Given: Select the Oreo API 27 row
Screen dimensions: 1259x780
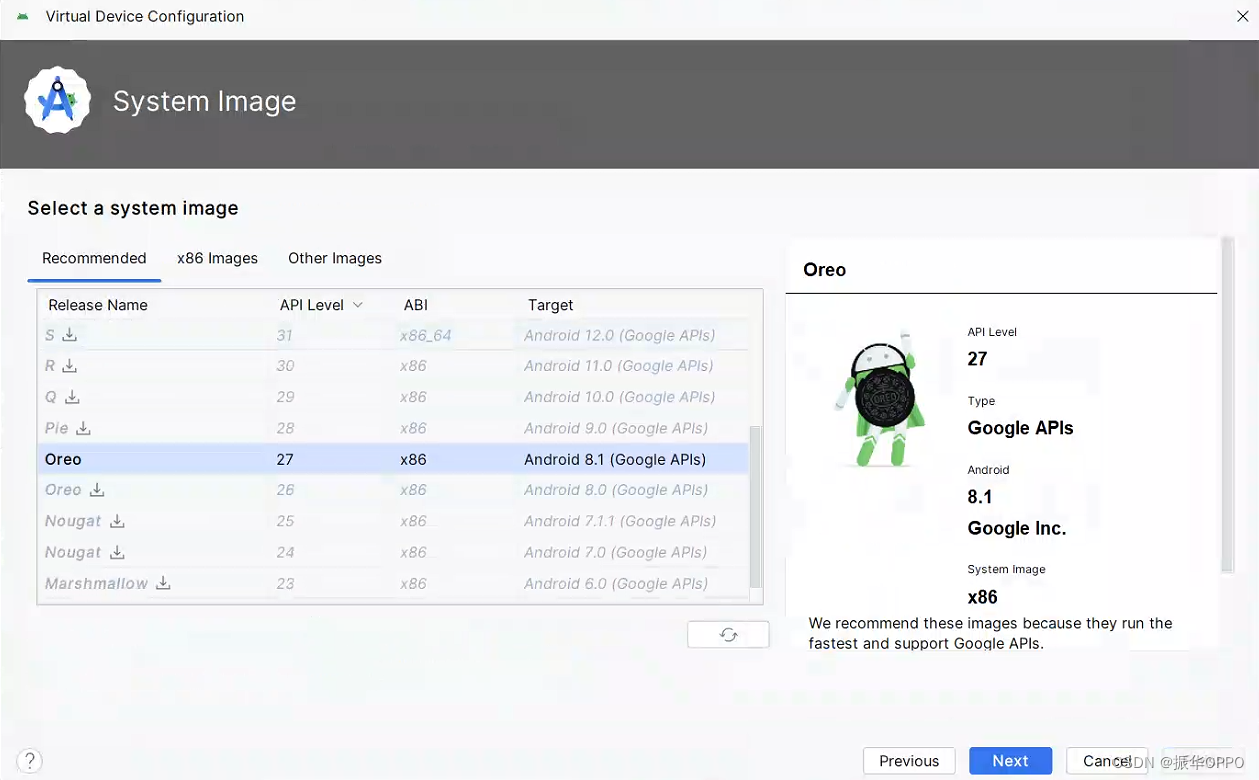Looking at the screenshot, I should click(393, 459).
